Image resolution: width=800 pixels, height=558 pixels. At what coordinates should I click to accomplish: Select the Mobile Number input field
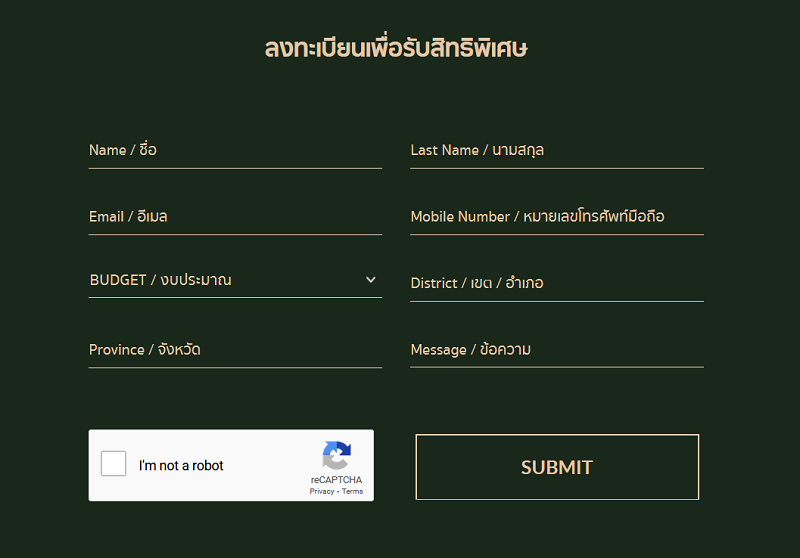(557, 217)
